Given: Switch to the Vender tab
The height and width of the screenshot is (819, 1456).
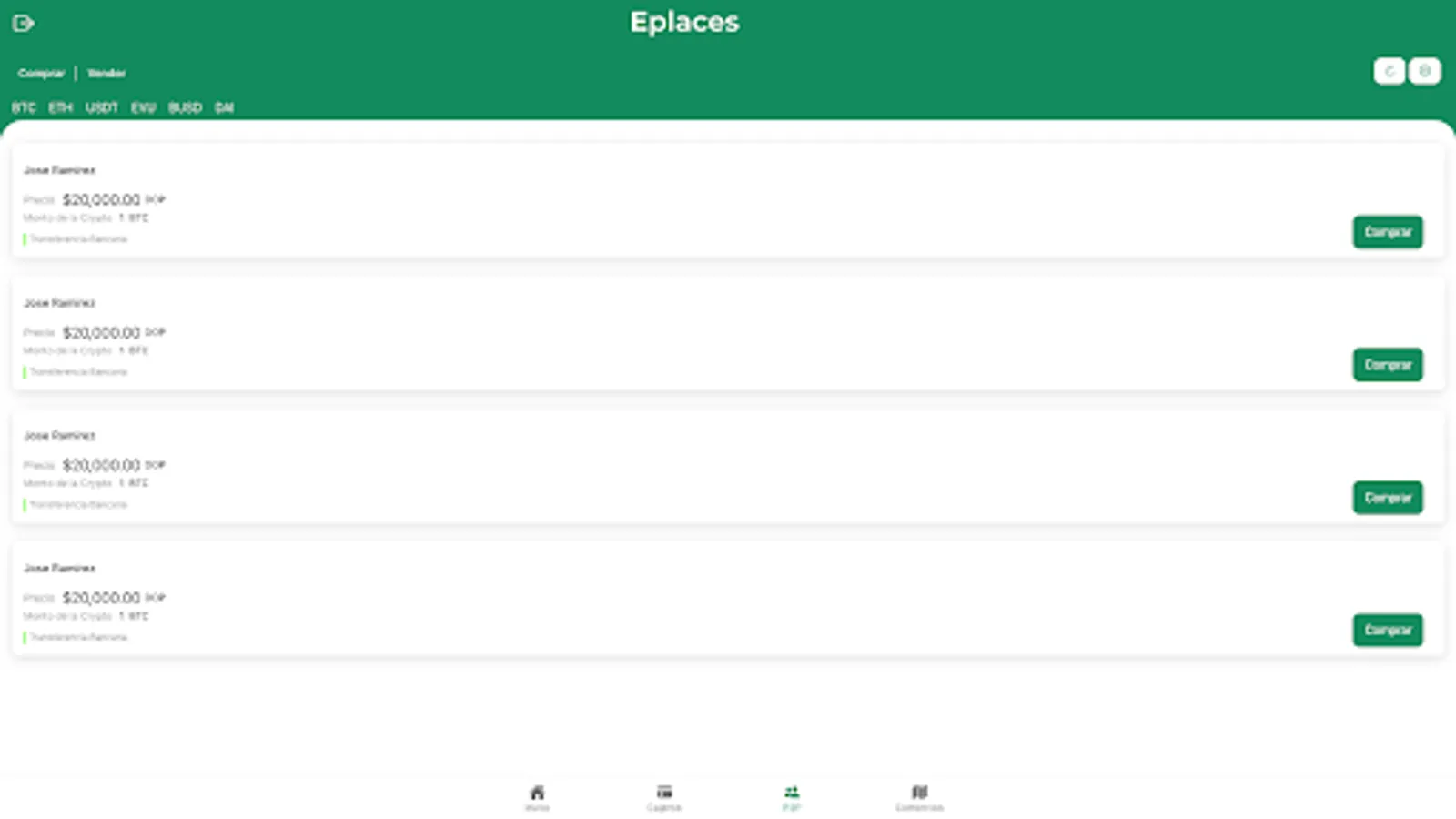Looking at the screenshot, I should [106, 73].
